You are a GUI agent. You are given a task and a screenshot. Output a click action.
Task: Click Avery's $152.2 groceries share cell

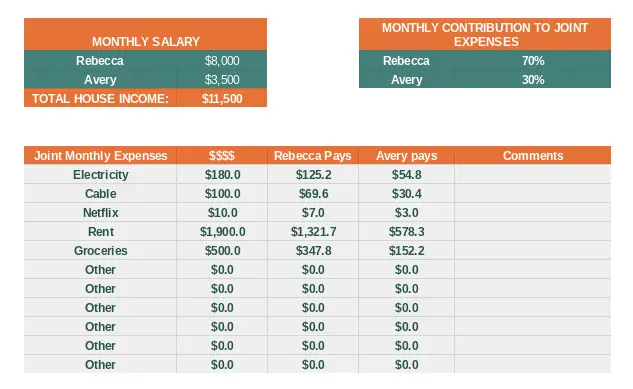406,250
